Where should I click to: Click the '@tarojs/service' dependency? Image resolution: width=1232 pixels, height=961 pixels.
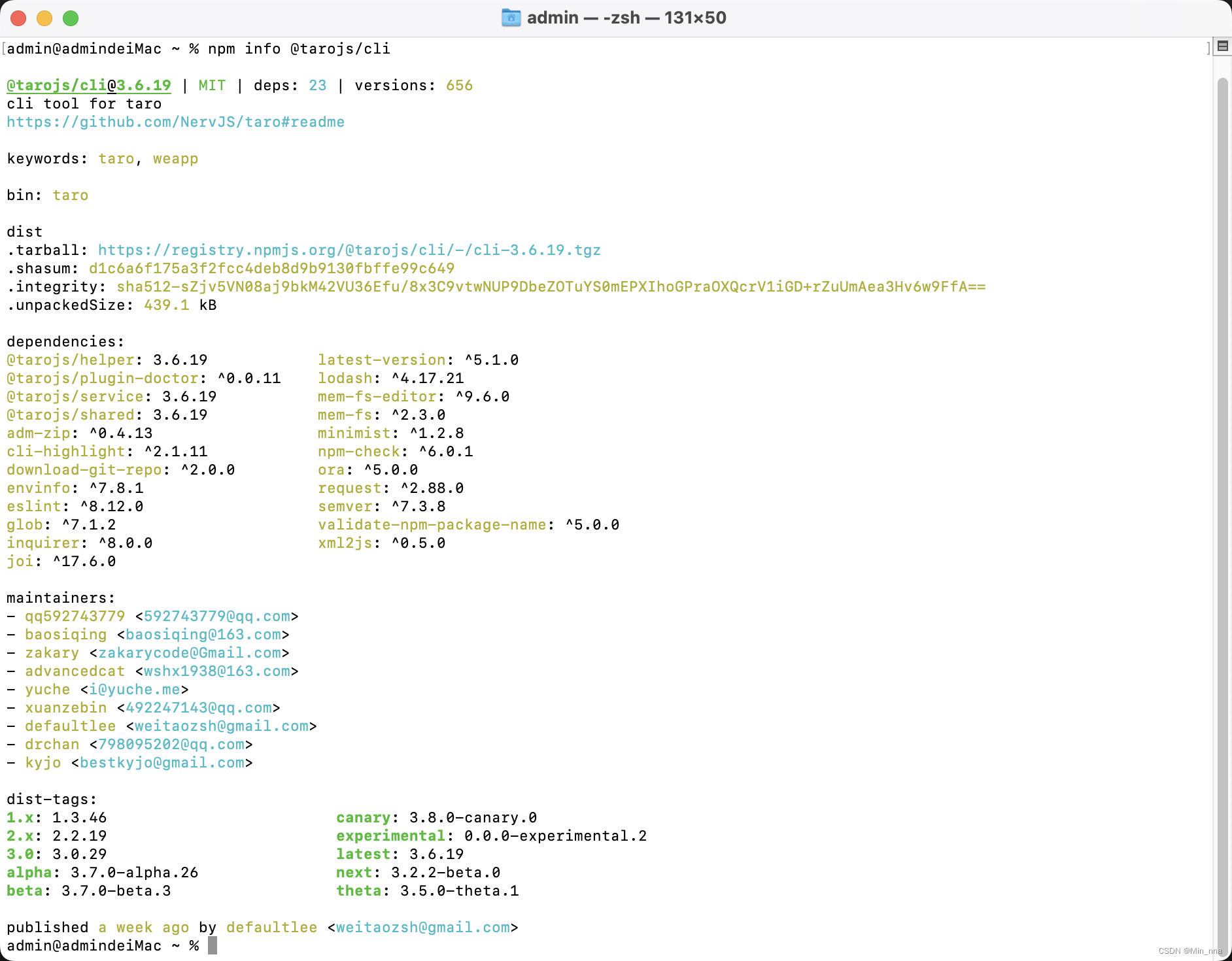[x=75, y=397]
